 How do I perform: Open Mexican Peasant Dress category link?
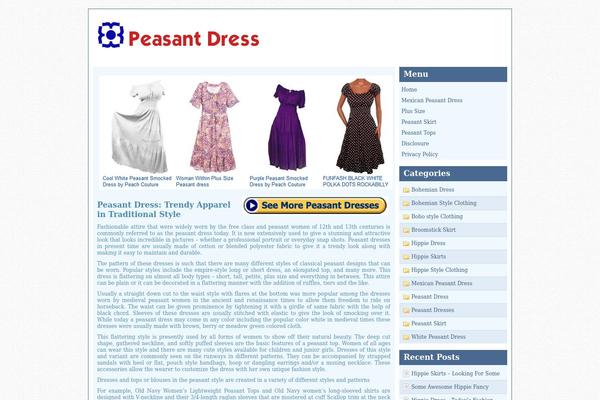pos(442,283)
